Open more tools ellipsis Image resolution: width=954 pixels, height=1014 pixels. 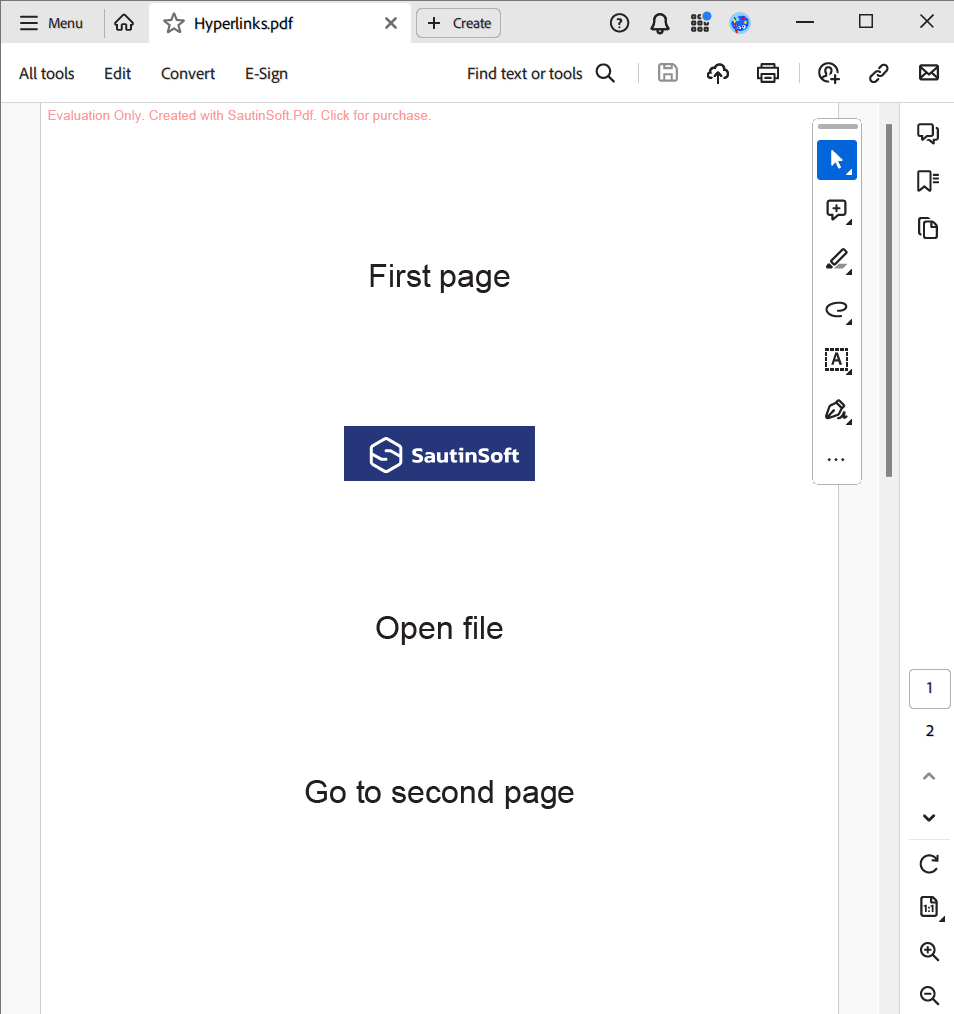pyautogui.click(x=836, y=460)
